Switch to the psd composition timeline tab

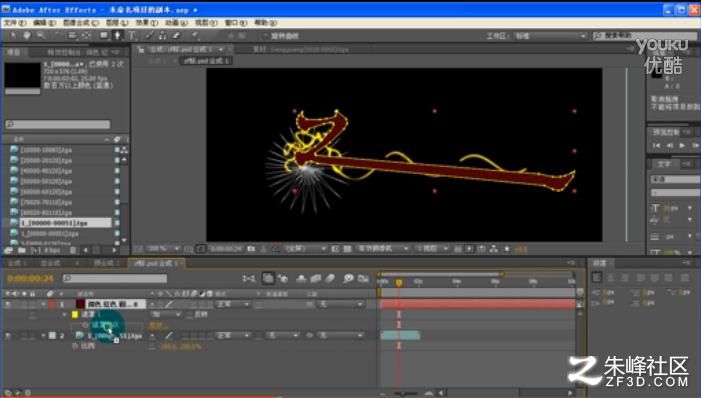pos(156,263)
